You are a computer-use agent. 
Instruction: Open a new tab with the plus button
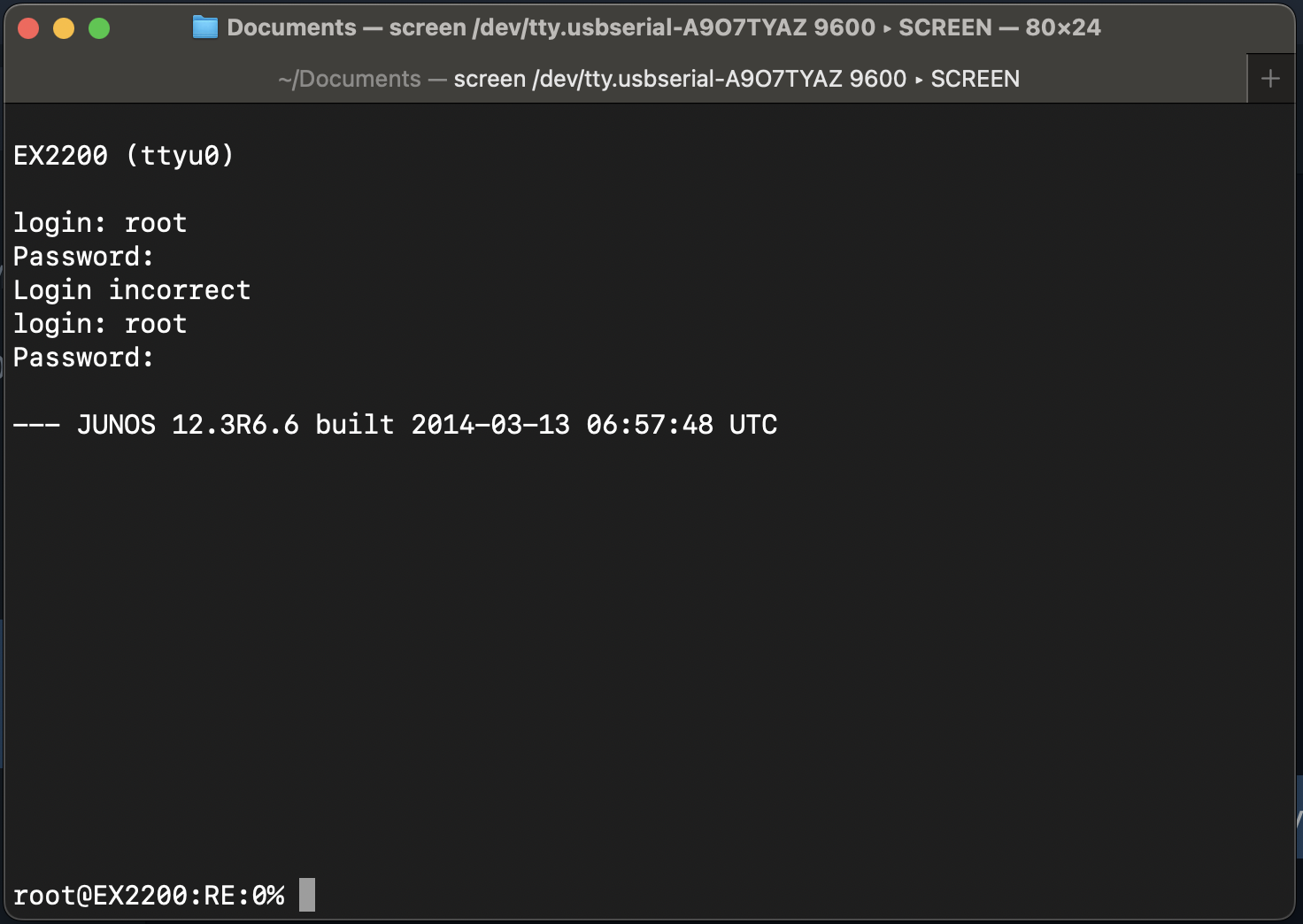pyautogui.click(x=1270, y=79)
